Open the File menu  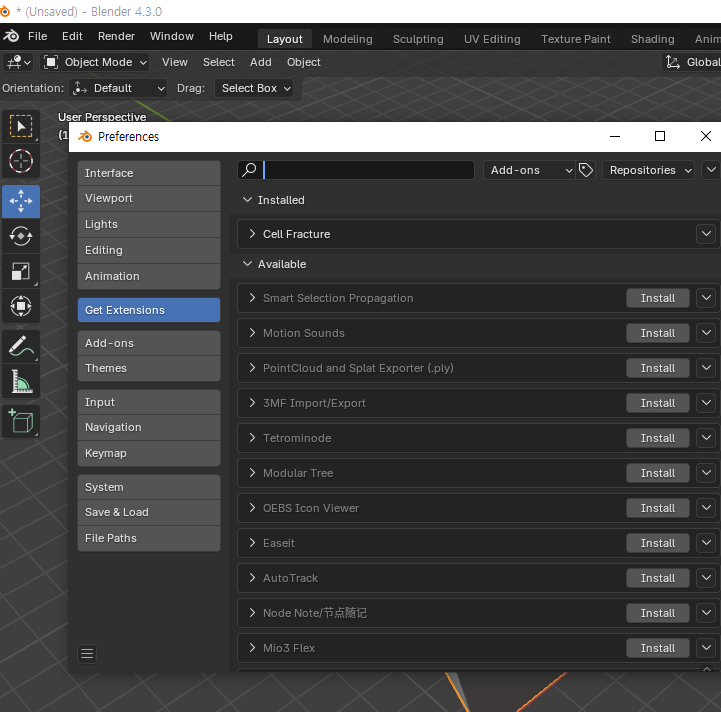tap(37, 36)
